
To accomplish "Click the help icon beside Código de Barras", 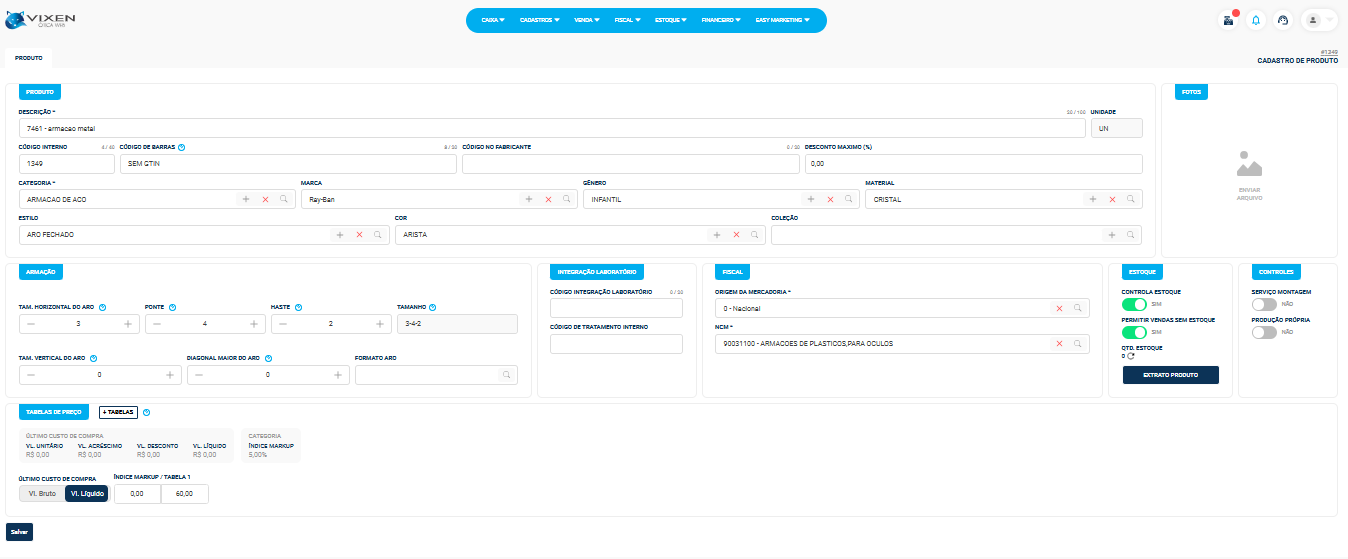I will (x=181, y=147).
